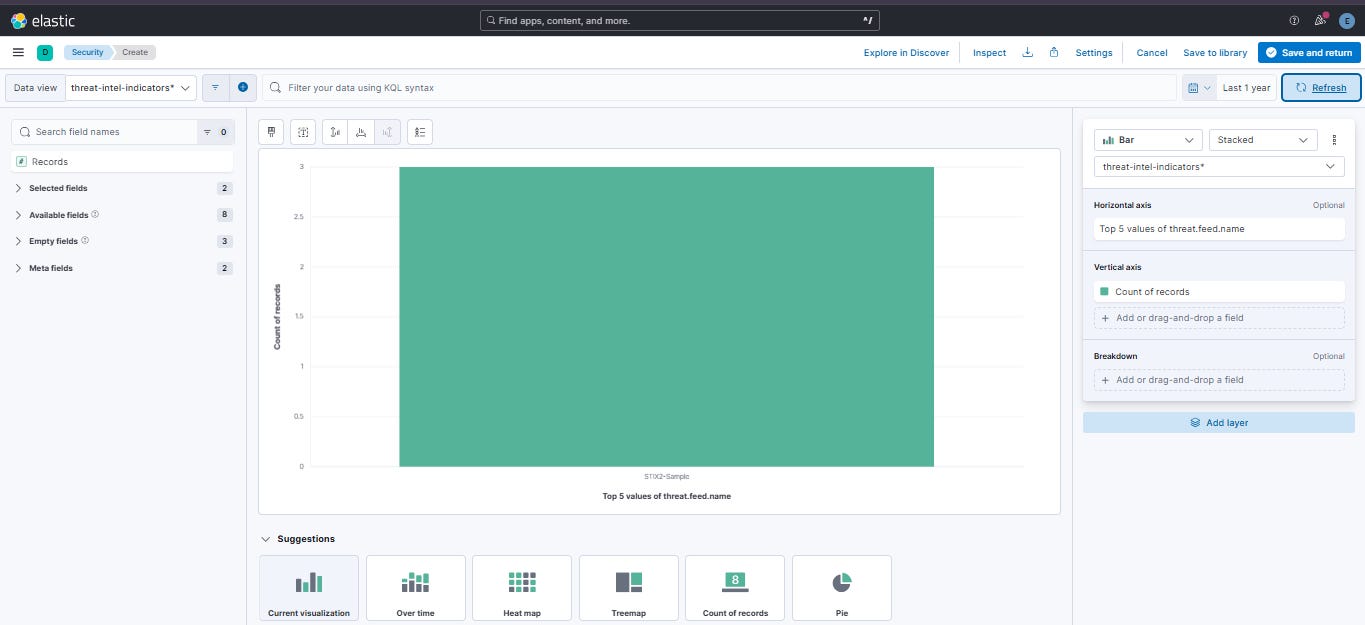Screen dimensions: 1365x625
Task: Open the help menu icon
Action: tap(1294, 20)
